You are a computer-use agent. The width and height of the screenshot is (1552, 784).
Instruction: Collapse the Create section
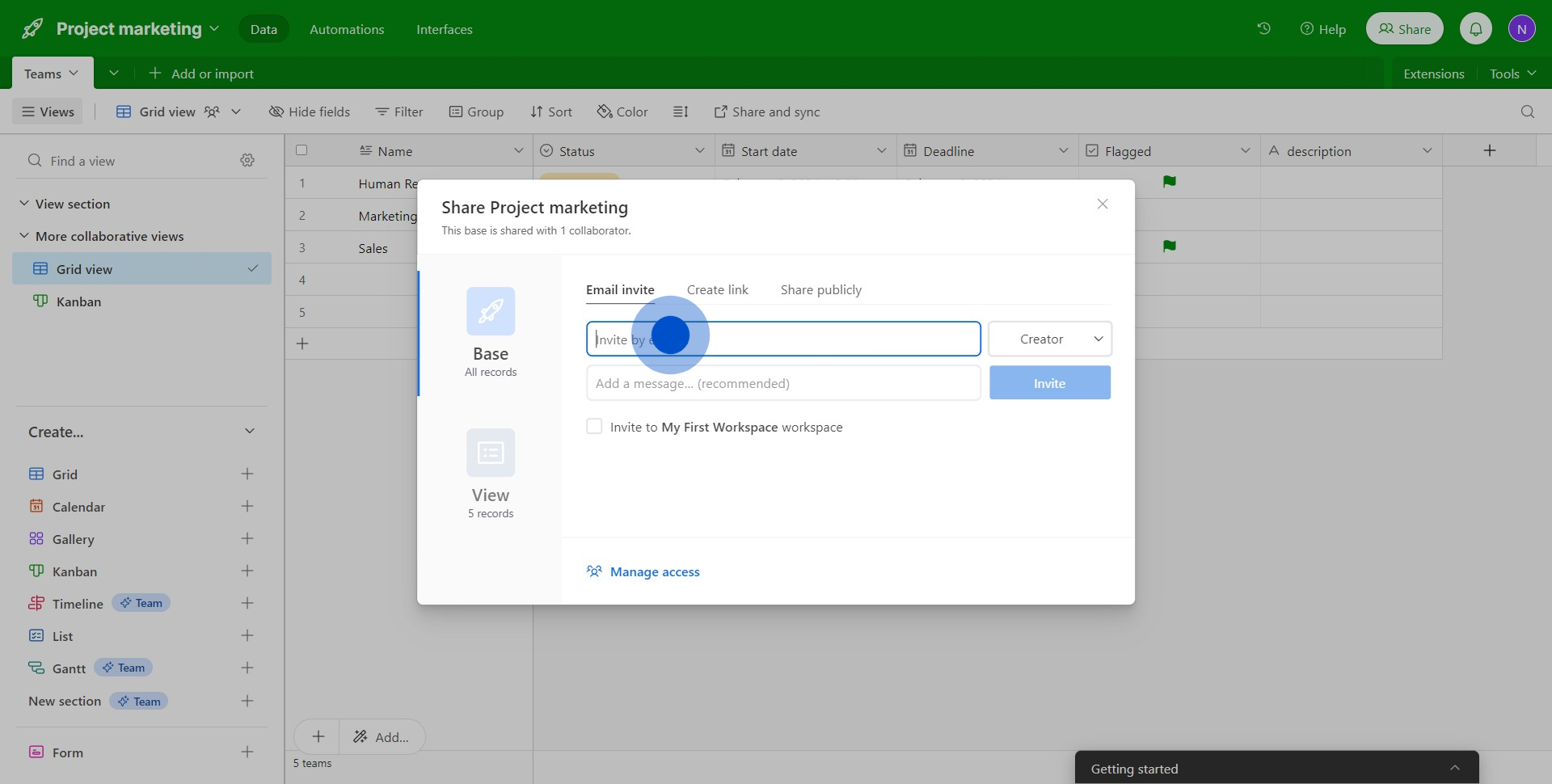(x=249, y=432)
